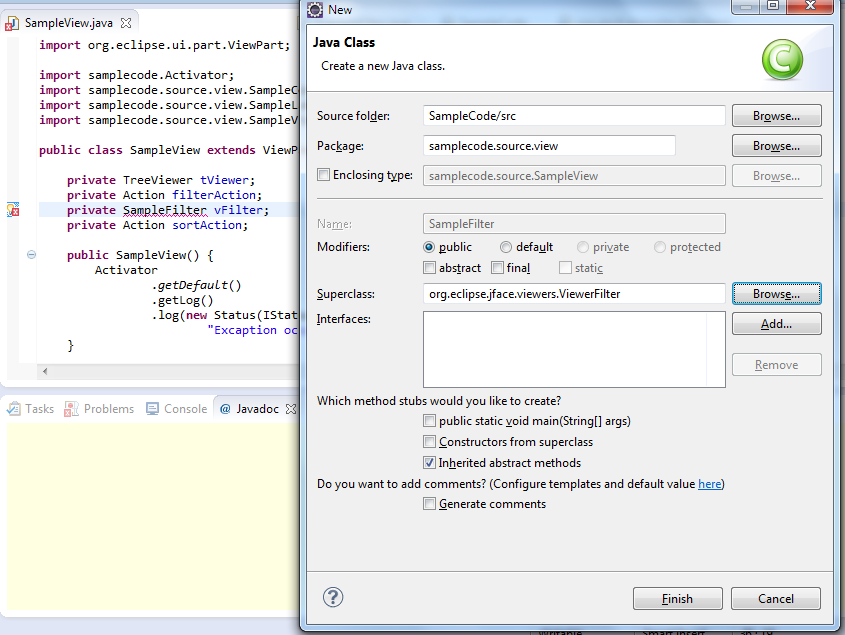Click the Finish button
This screenshot has height=635, width=845.
(x=677, y=598)
